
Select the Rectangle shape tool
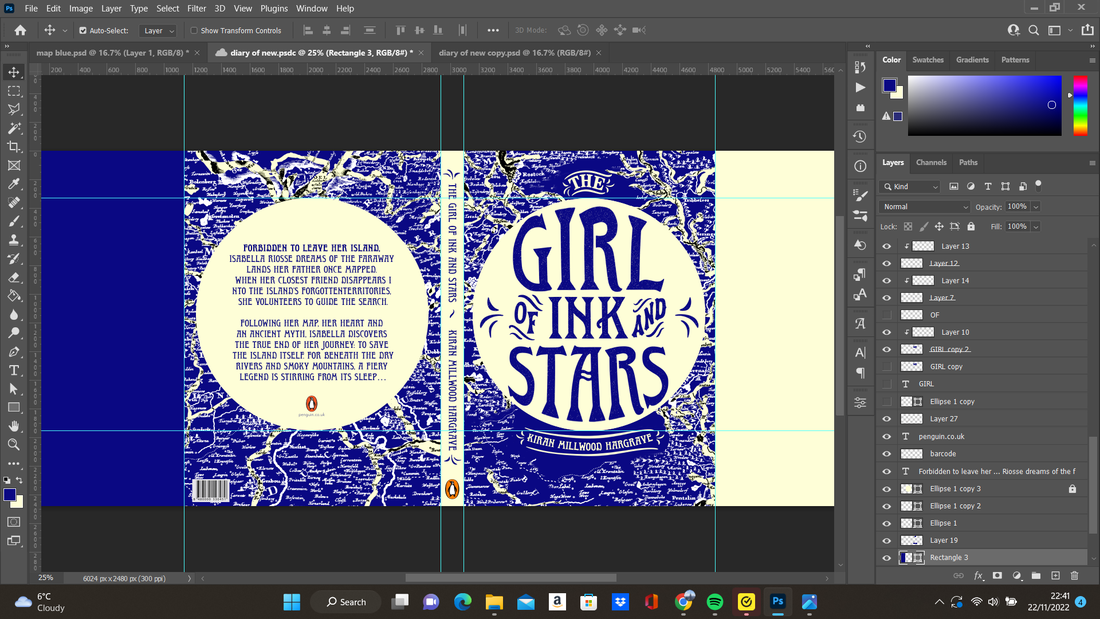click(x=14, y=407)
